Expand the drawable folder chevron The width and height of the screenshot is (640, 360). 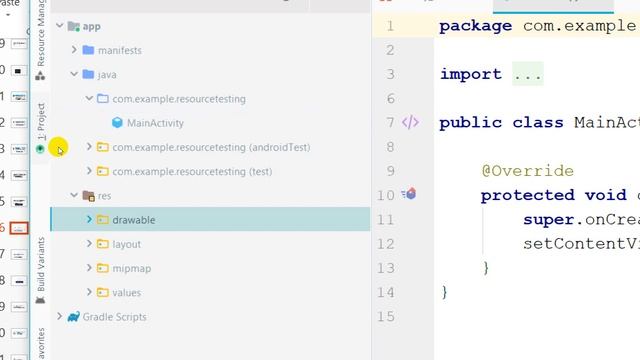[x=89, y=219]
